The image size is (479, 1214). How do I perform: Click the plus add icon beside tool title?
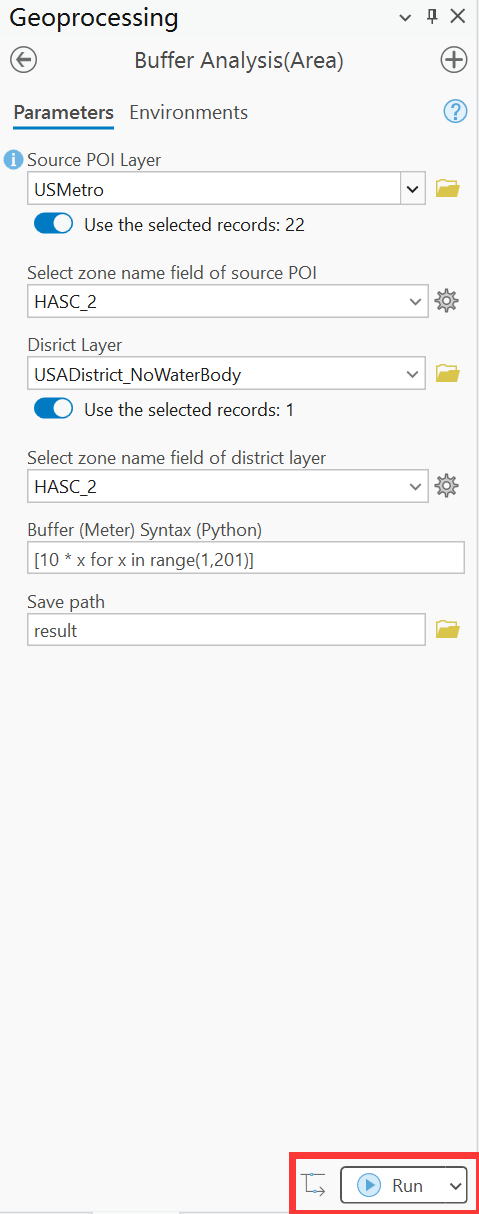coord(454,61)
